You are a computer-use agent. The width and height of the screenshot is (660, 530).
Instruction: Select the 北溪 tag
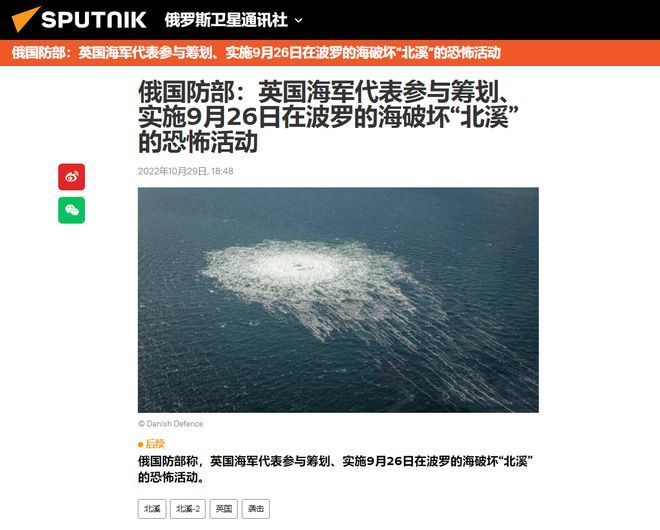coord(152,509)
